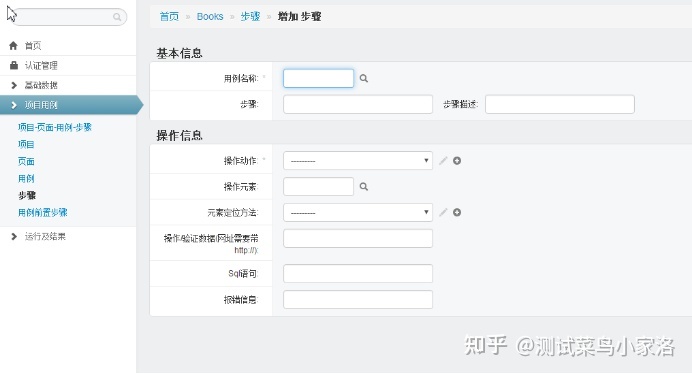This screenshot has height=374, width=692.
Task: Open lookup magnifier next to 操作元素 field
Action: [x=364, y=186]
